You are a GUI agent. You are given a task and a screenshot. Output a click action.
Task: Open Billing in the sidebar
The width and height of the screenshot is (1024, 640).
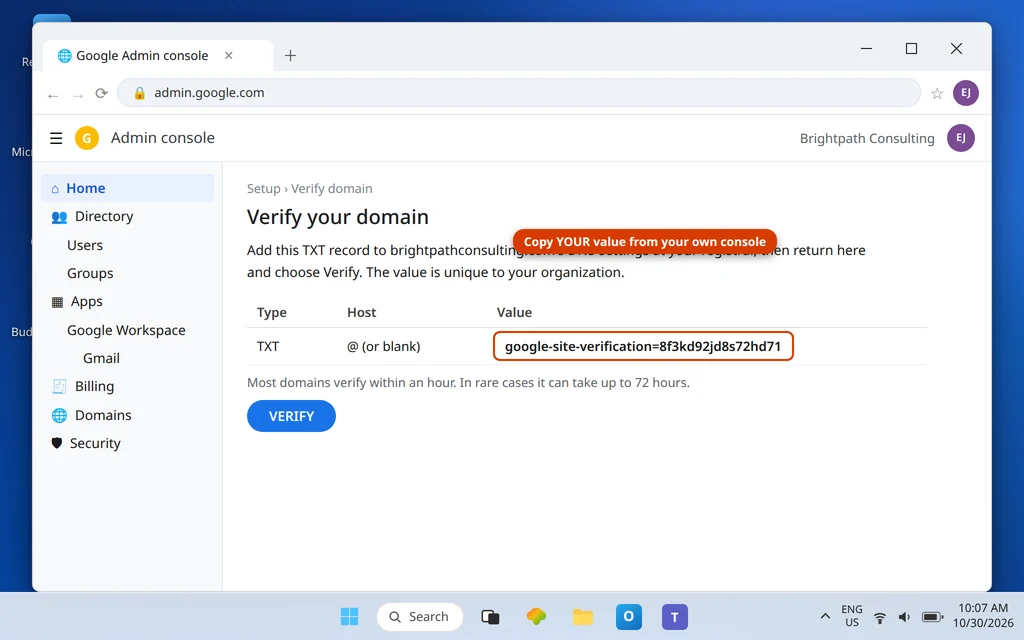tap(127, 386)
